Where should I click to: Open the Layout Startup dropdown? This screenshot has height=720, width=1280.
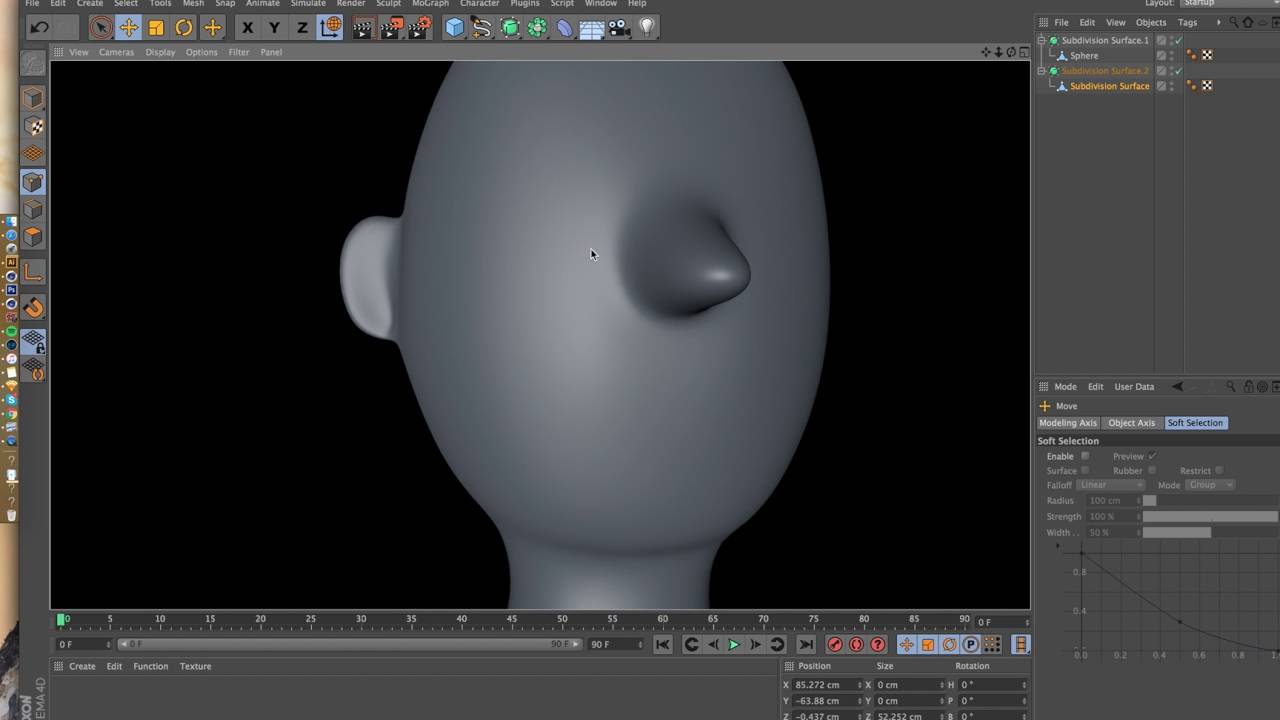[1231, 4]
